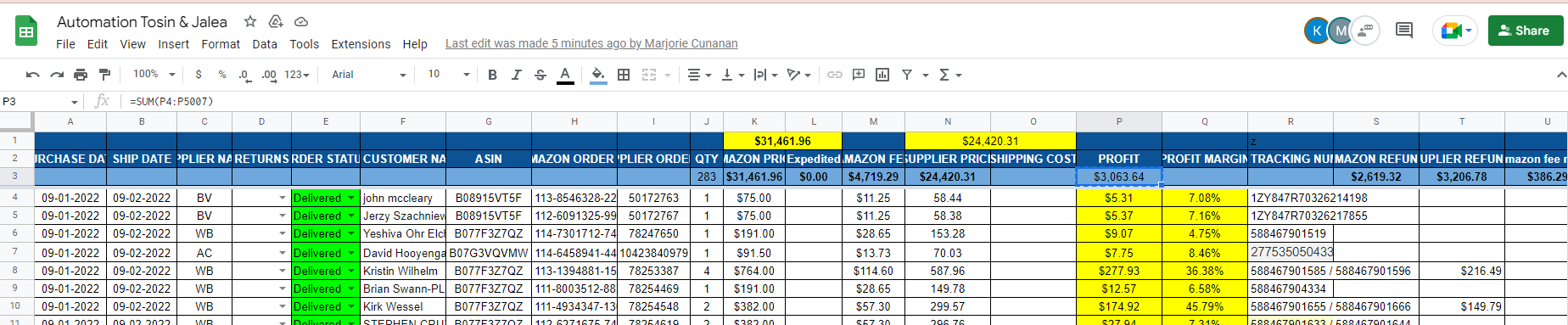1568x325 pixels.
Task: Insert a comment with toolbar icon
Action: (x=859, y=75)
